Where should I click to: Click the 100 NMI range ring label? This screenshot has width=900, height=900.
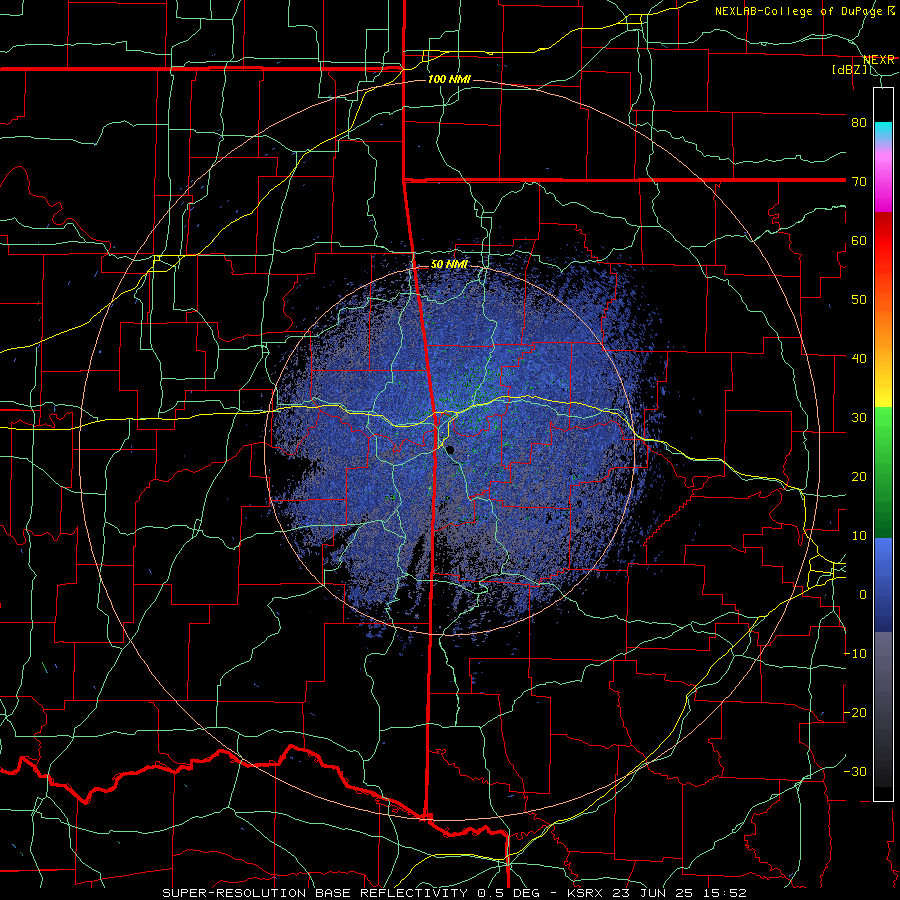point(449,79)
